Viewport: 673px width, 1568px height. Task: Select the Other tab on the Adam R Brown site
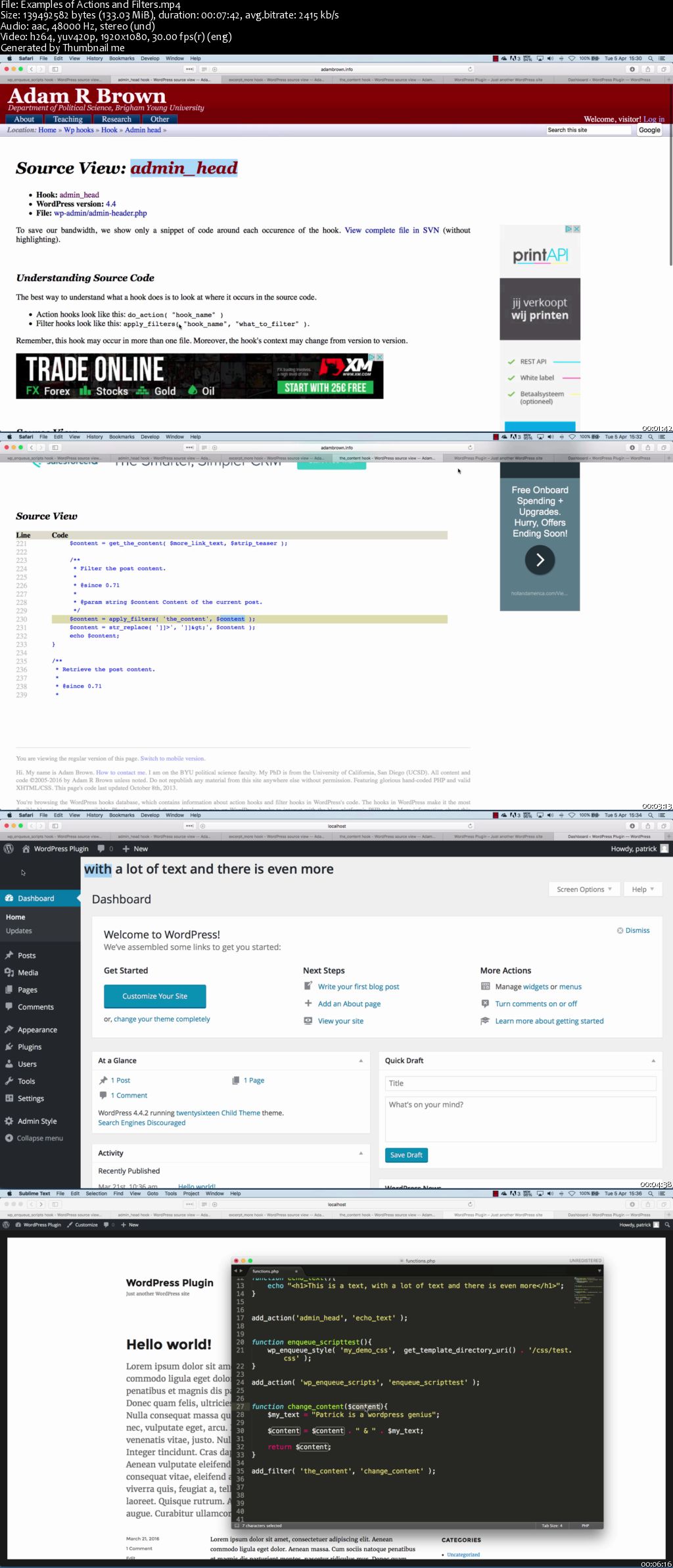(x=160, y=119)
